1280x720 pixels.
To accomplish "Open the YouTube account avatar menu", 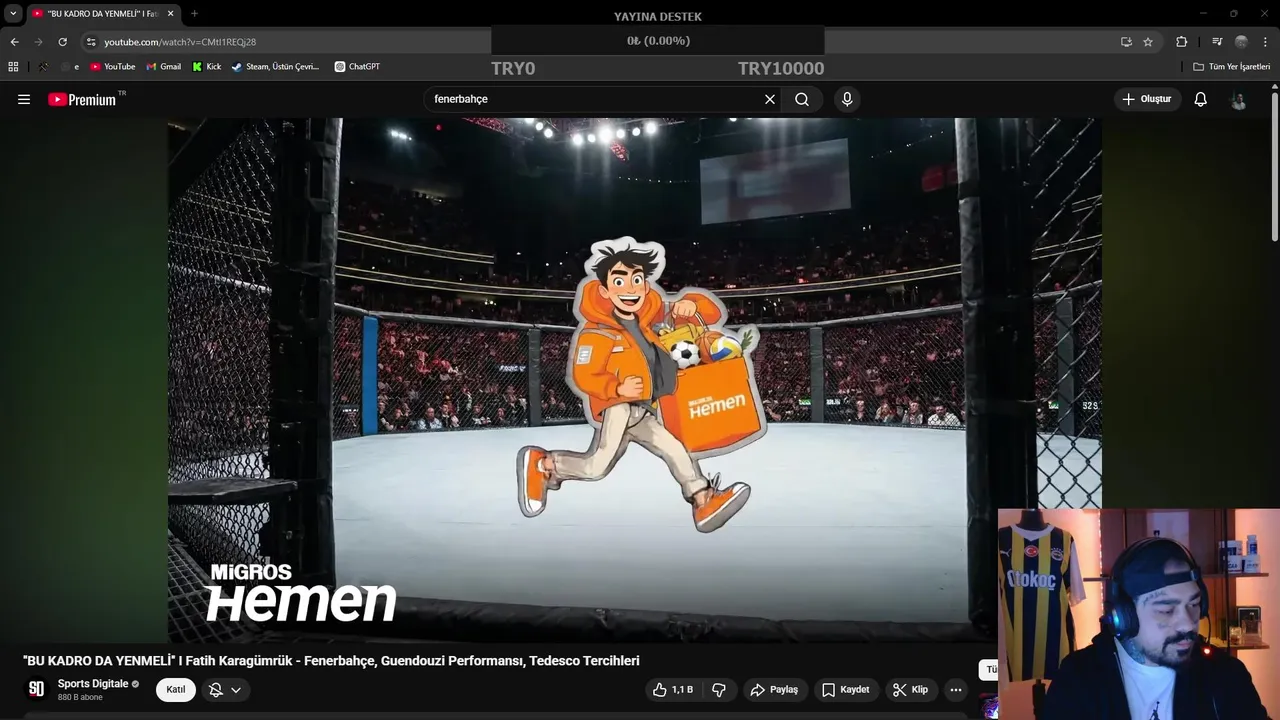I will 1239,100.
